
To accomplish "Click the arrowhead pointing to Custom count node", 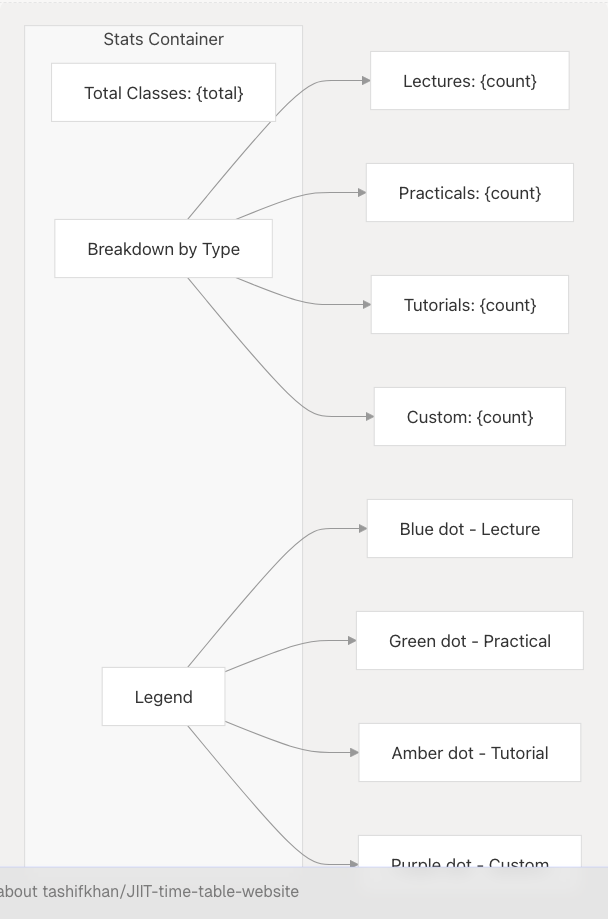I will click(x=368, y=417).
